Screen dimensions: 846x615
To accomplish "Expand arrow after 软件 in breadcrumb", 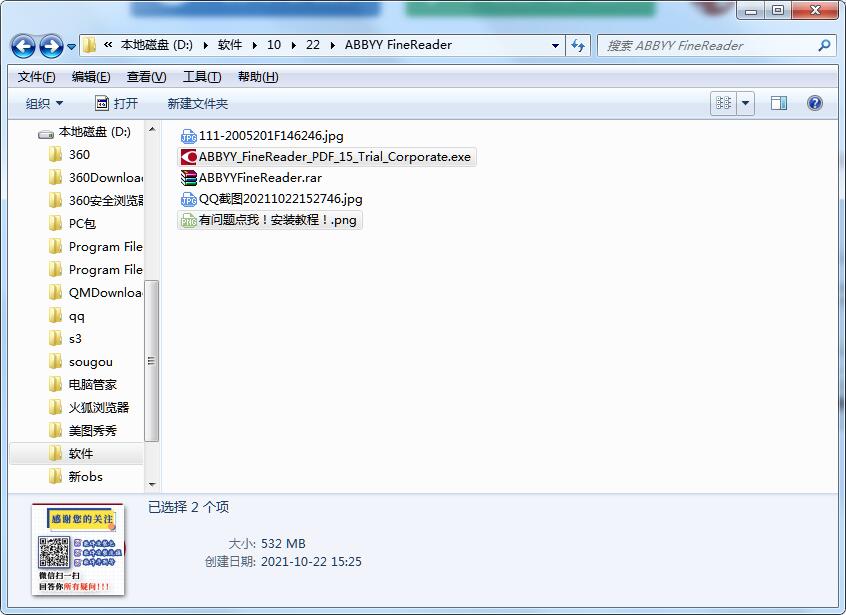I will (x=254, y=45).
